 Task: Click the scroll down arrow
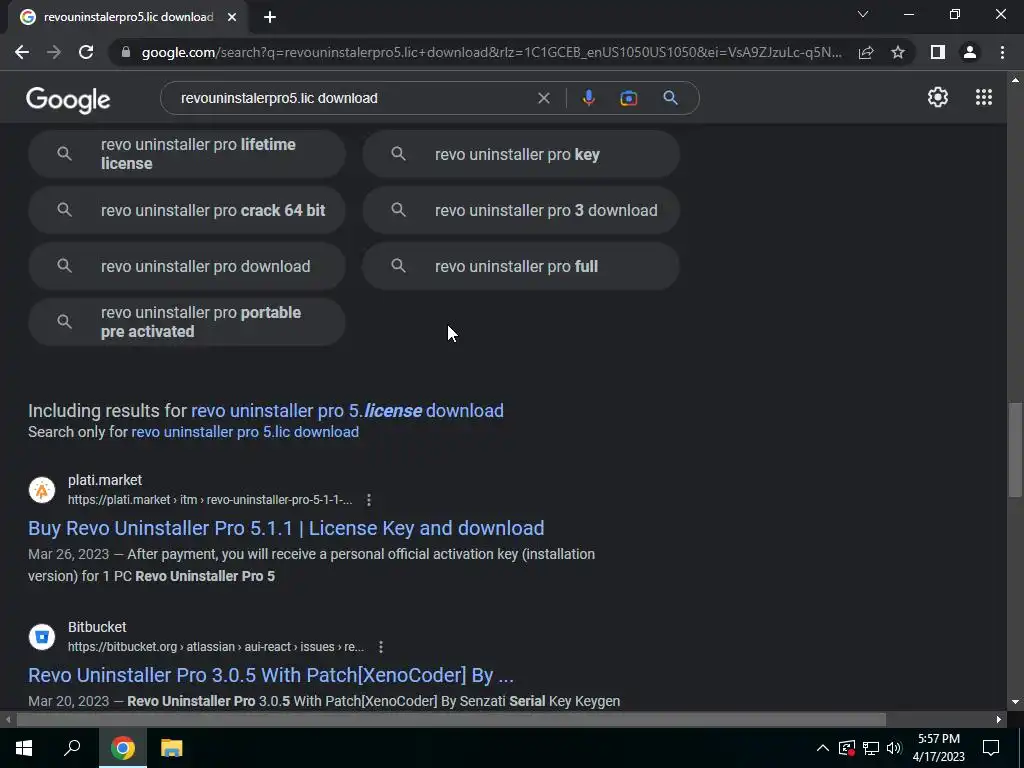pyautogui.click(x=1015, y=703)
